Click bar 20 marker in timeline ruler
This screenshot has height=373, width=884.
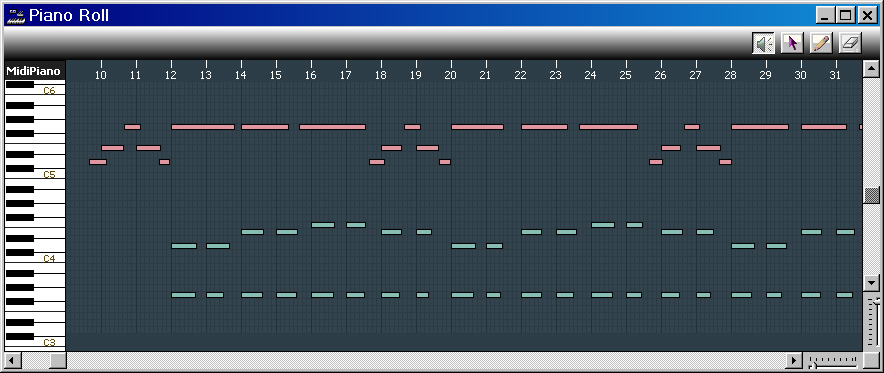click(x=450, y=74)
